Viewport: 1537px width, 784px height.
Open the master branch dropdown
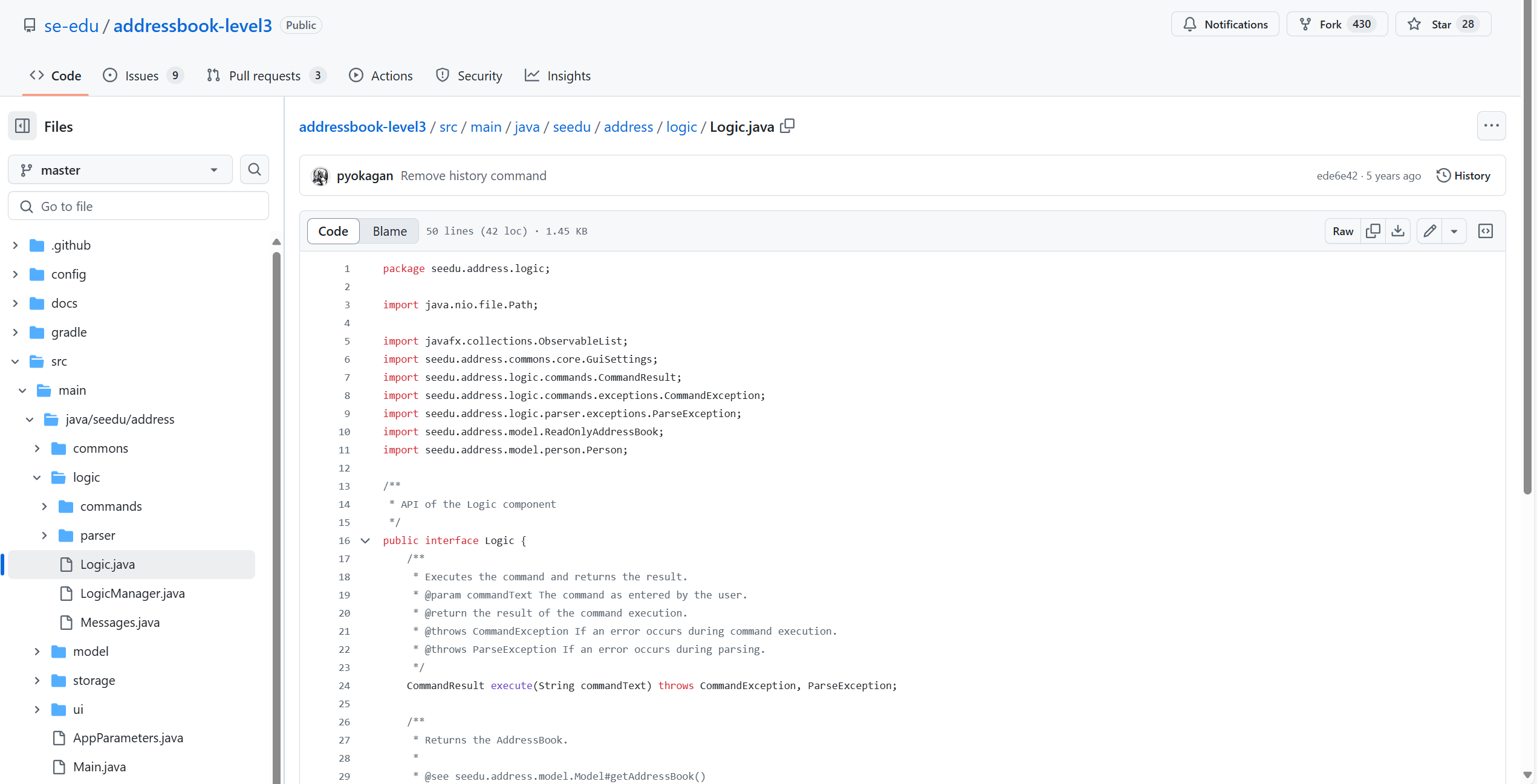click(x=120, y=170)
